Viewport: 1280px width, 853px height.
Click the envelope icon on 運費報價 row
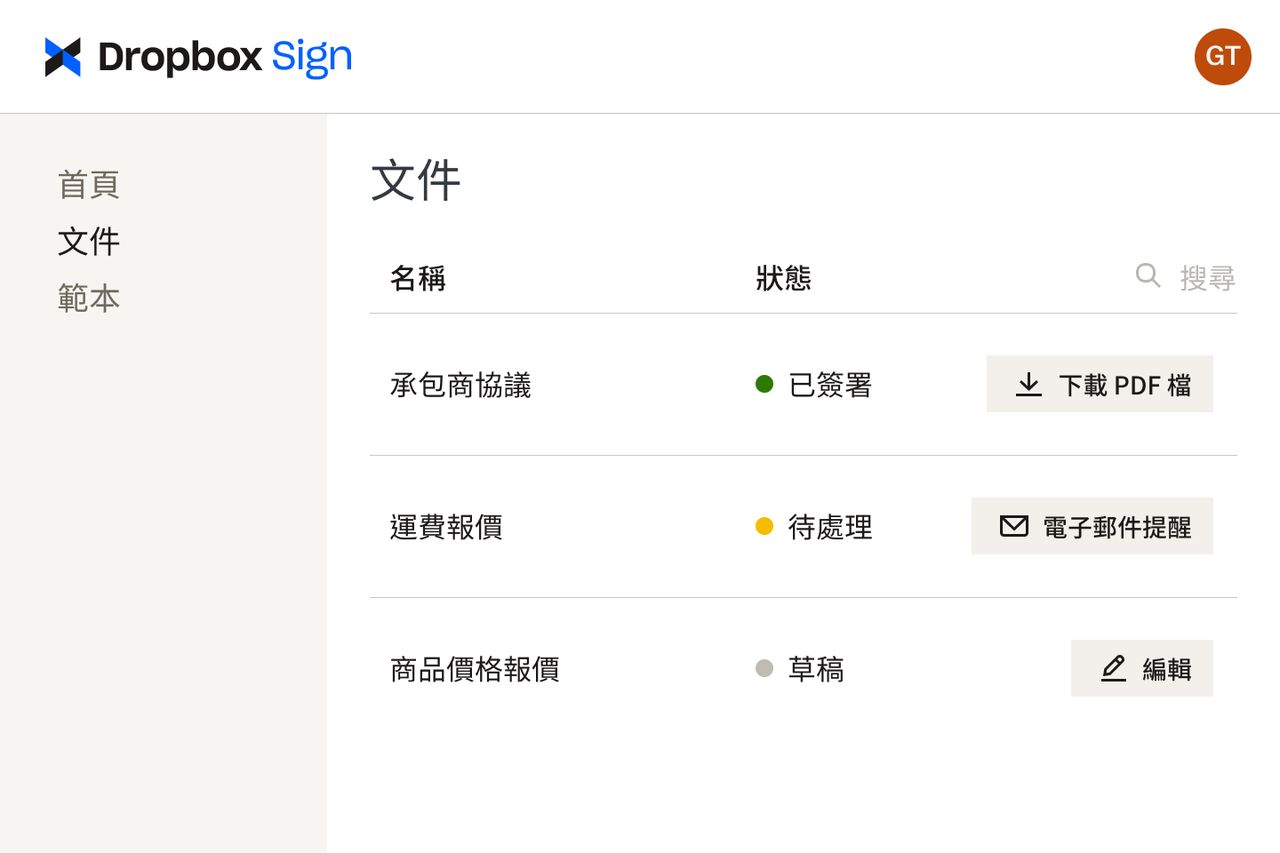coord(1014,525)
